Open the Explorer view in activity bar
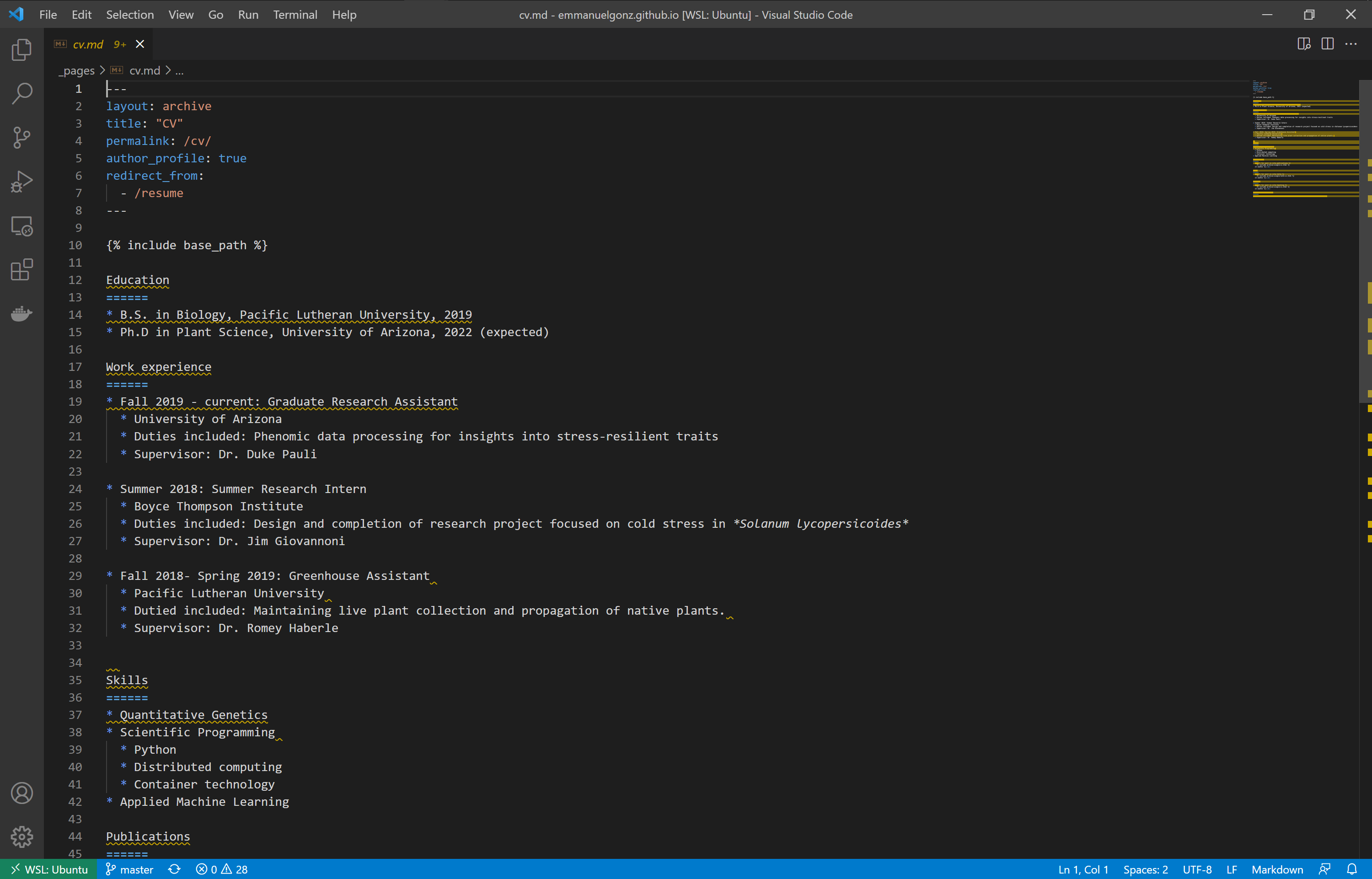 [21, 50]
